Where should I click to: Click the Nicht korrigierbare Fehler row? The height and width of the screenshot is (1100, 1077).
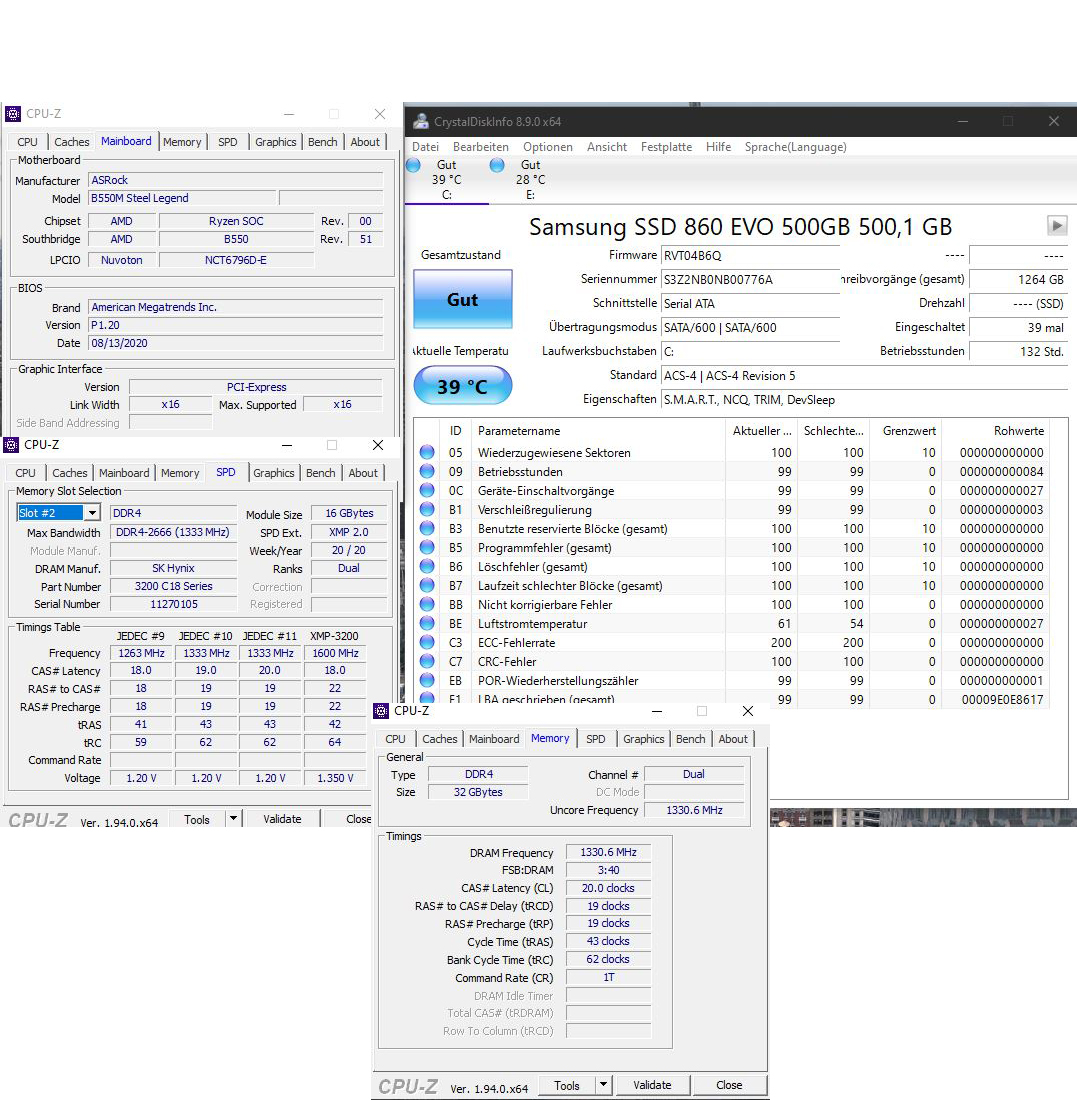(731, 604)
